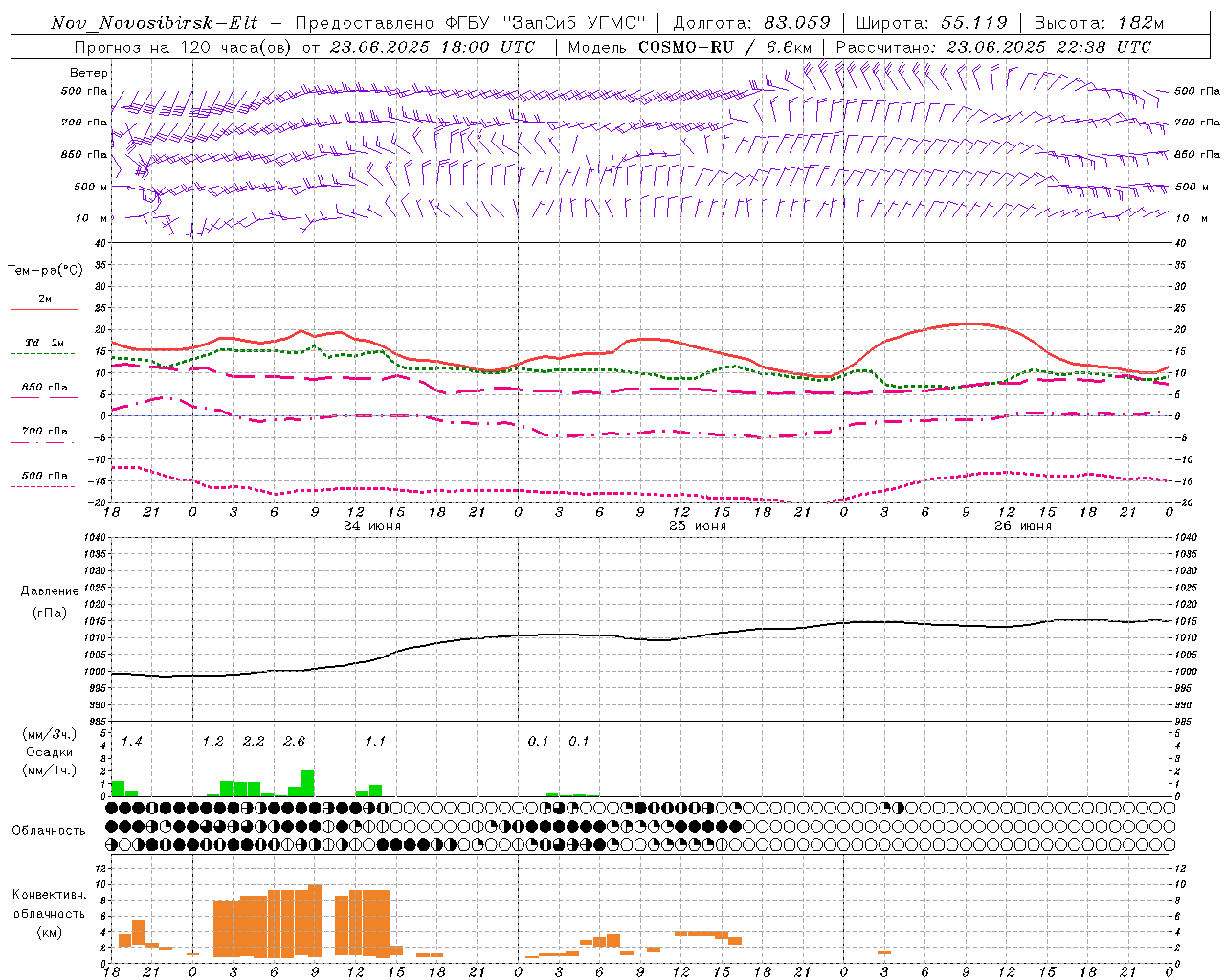Click the 2.6 precipitation total
Image resolution: width=1225 pixels, height=980 pixels.
[295, 742]
